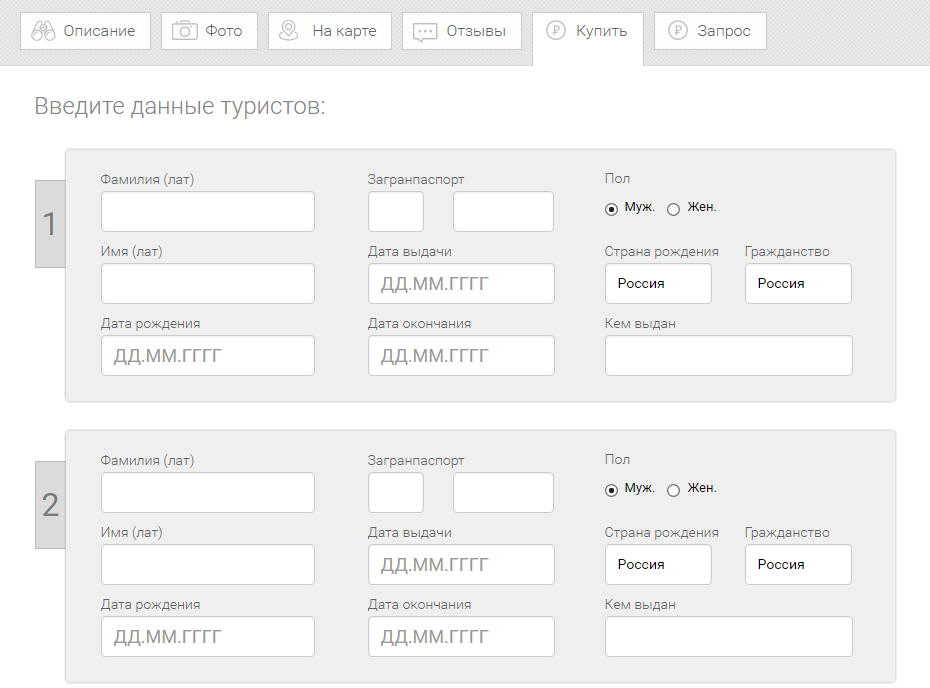This screenshot has height=688, width=930.
Task: Focus Имя (лат) field of tourist 2
Action: coord(208,565)
